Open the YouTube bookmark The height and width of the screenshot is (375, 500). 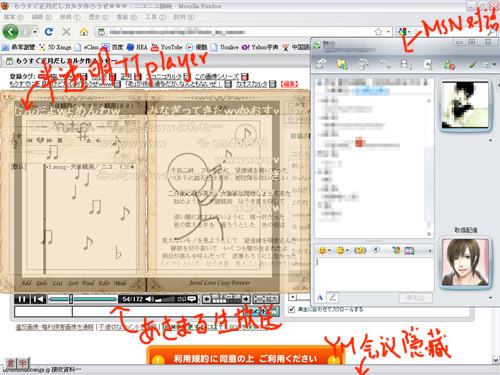pyautogui.click(x=167, y=47)
